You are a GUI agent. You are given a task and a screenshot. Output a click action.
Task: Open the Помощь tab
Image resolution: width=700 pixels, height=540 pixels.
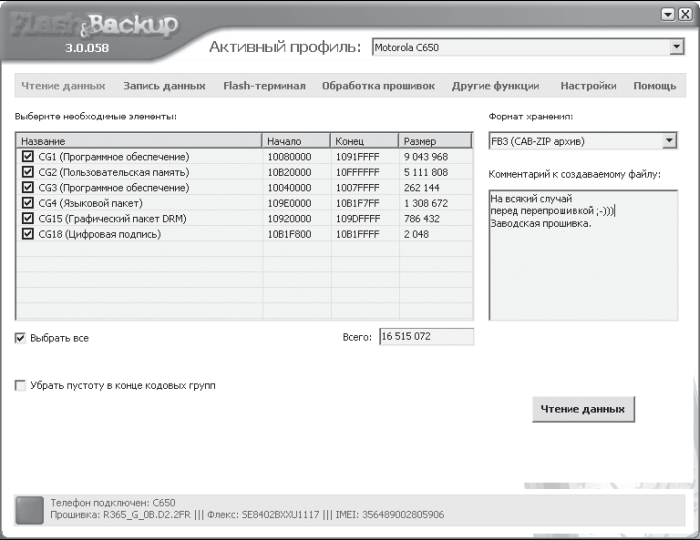click(x=655, y=86)
